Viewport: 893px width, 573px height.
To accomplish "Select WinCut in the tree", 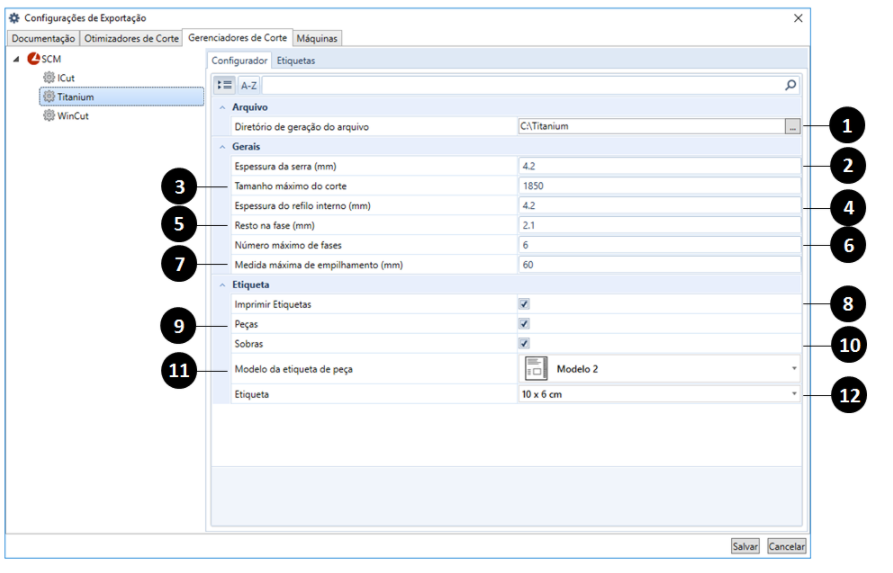I will pos(73,116).
